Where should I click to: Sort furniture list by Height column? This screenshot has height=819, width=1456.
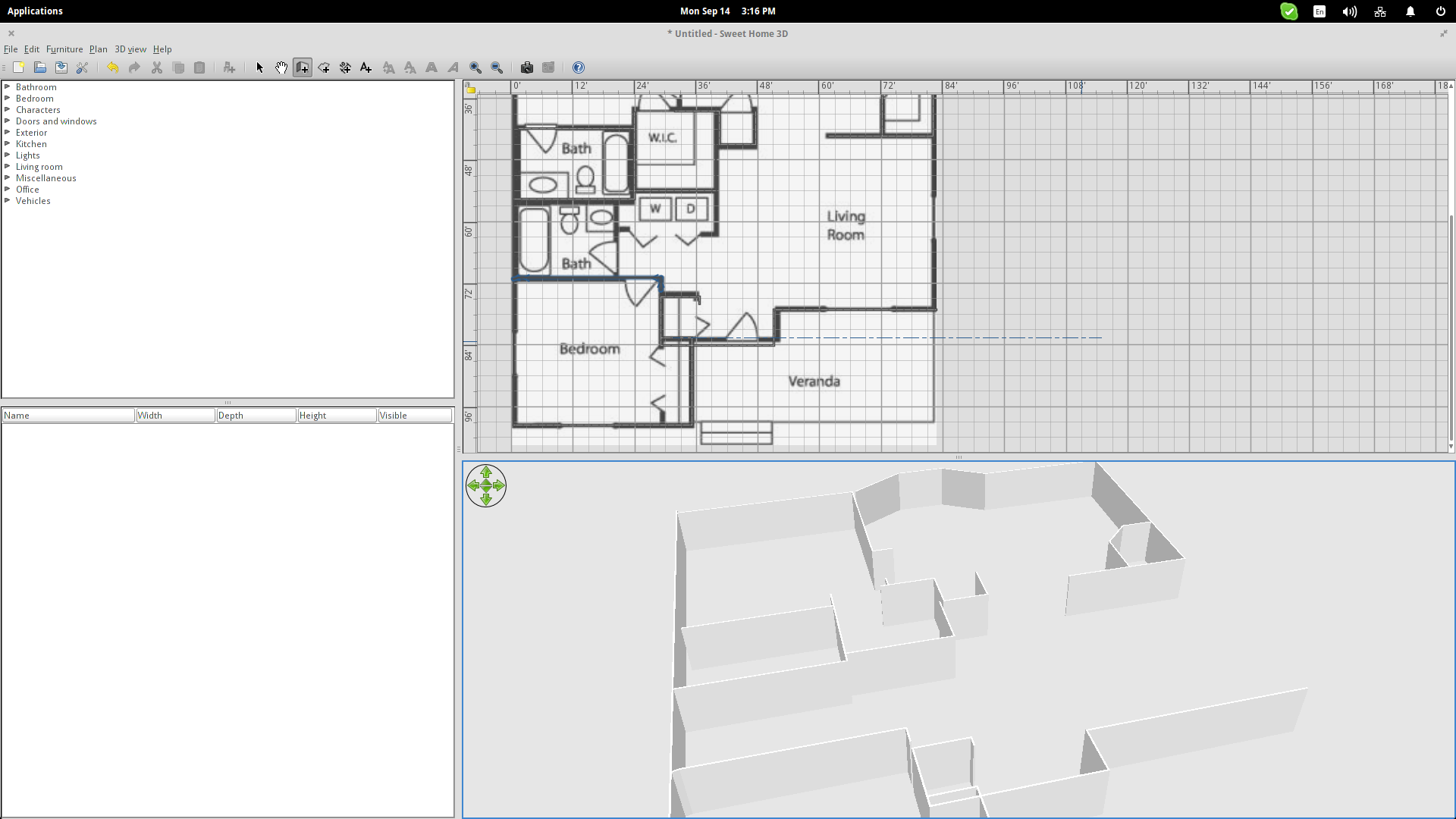point(337,416)
